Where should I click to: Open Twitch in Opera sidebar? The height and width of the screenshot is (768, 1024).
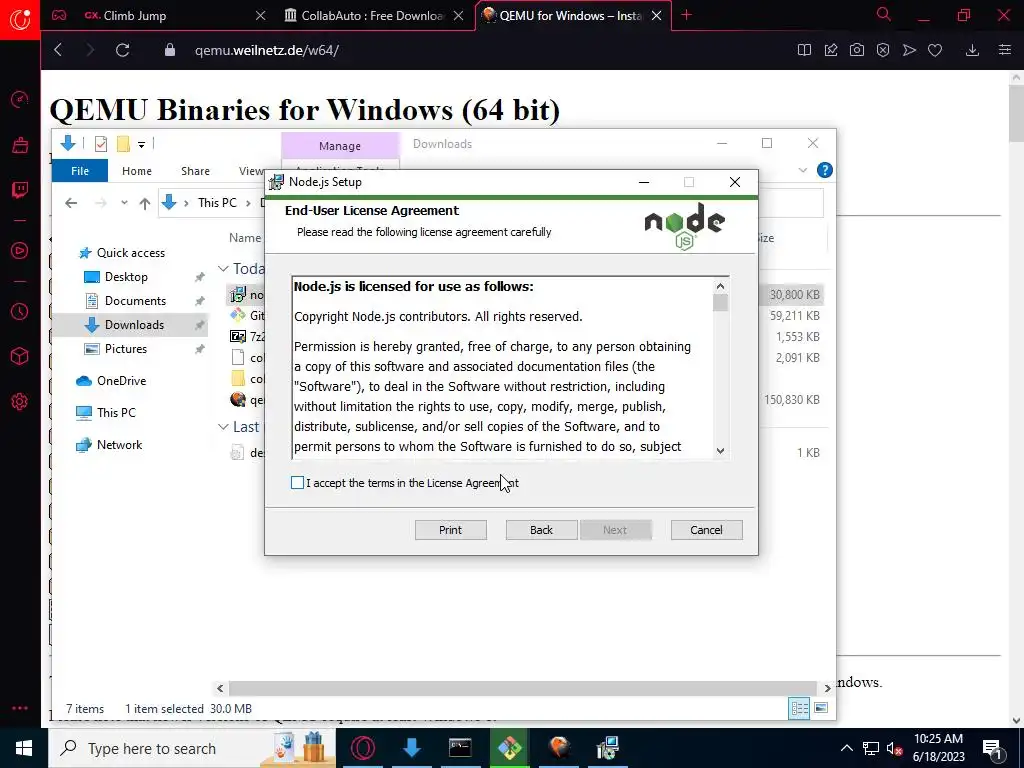[20, 190]
